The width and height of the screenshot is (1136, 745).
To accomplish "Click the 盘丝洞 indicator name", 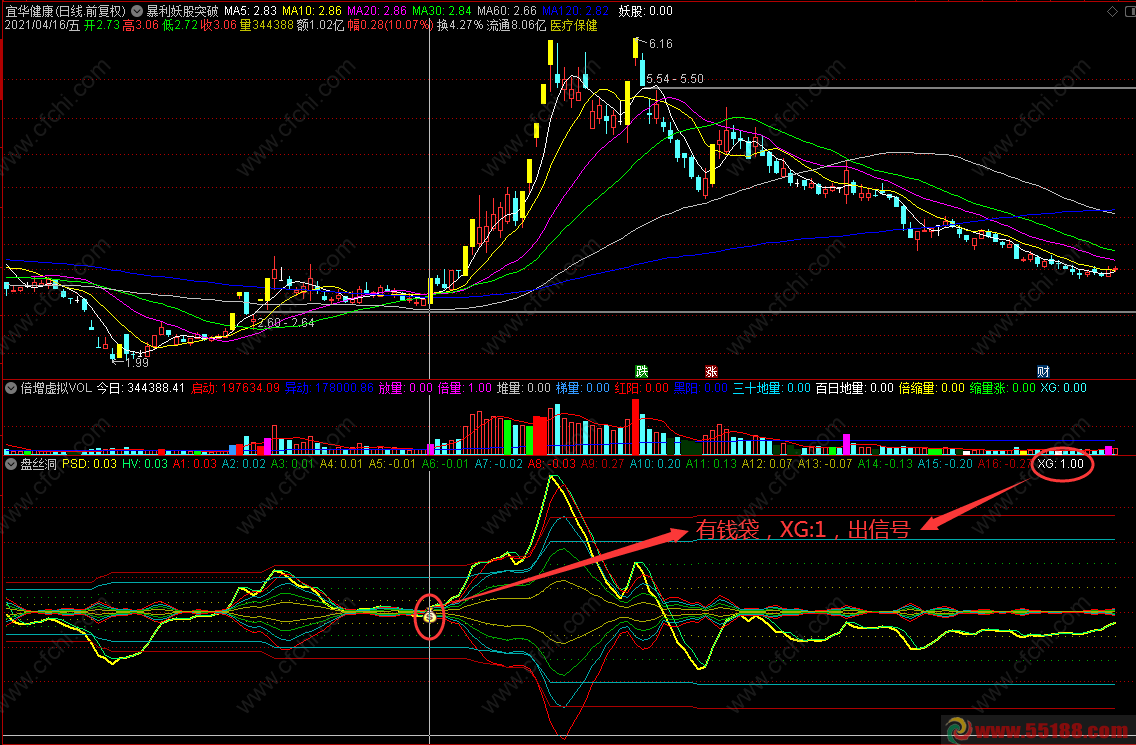I will click(x=38, y=464).
